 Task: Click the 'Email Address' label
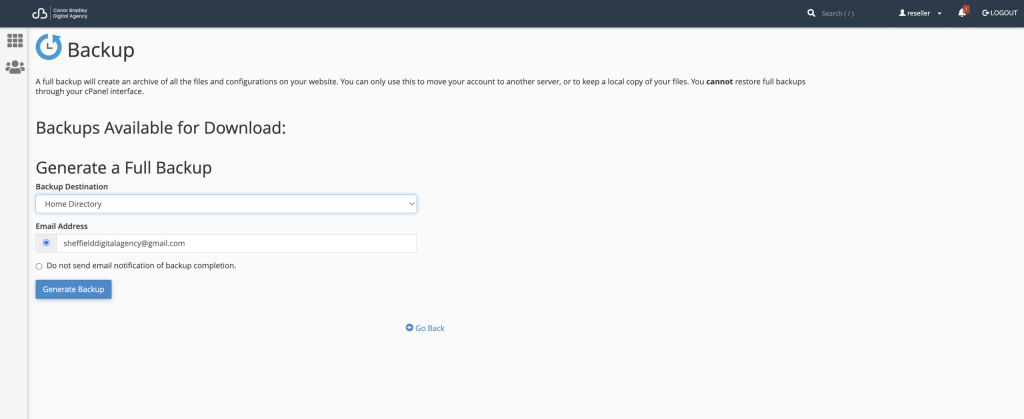[61, 226]
